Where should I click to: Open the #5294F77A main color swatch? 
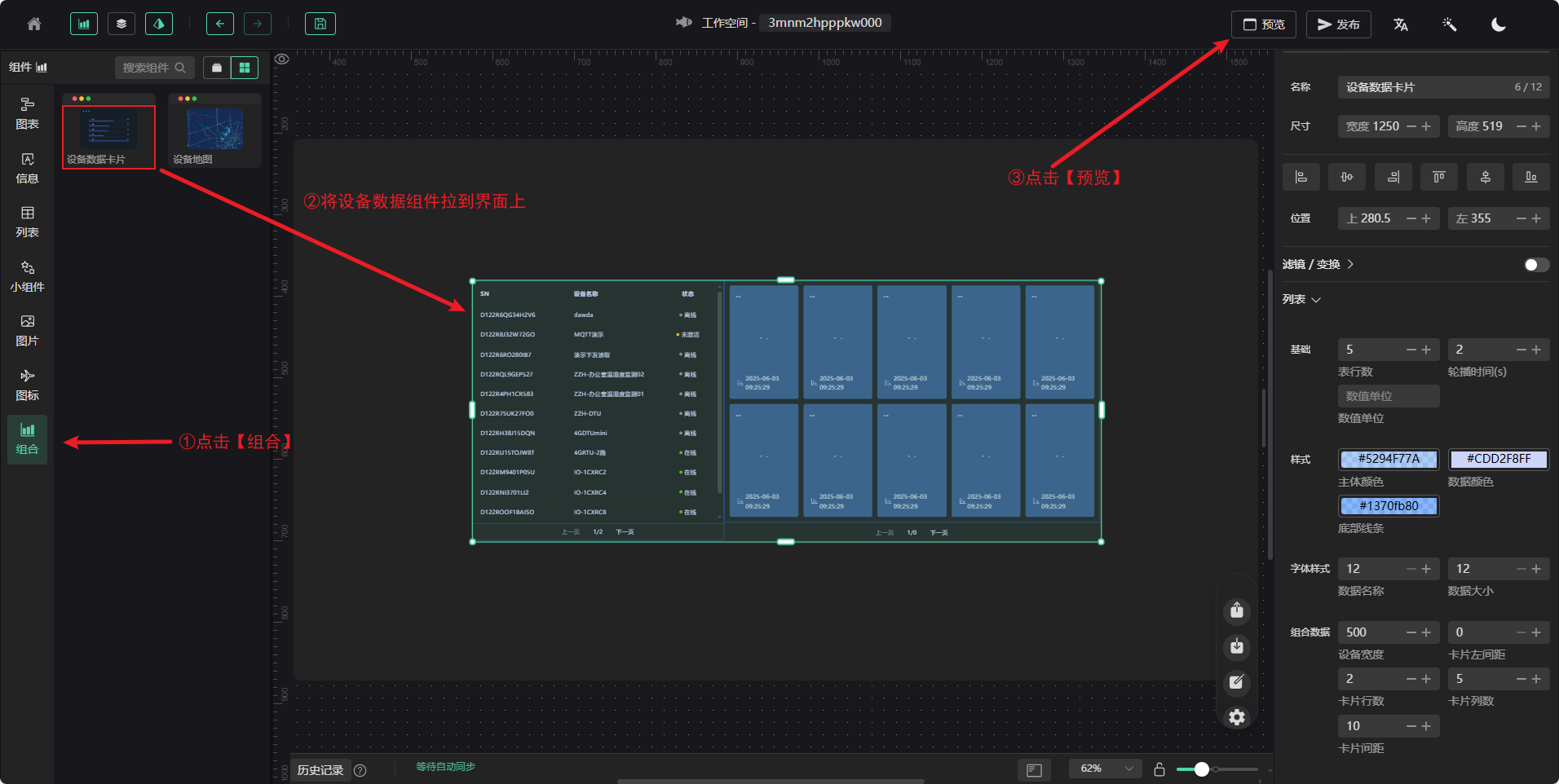[1388, 459]
